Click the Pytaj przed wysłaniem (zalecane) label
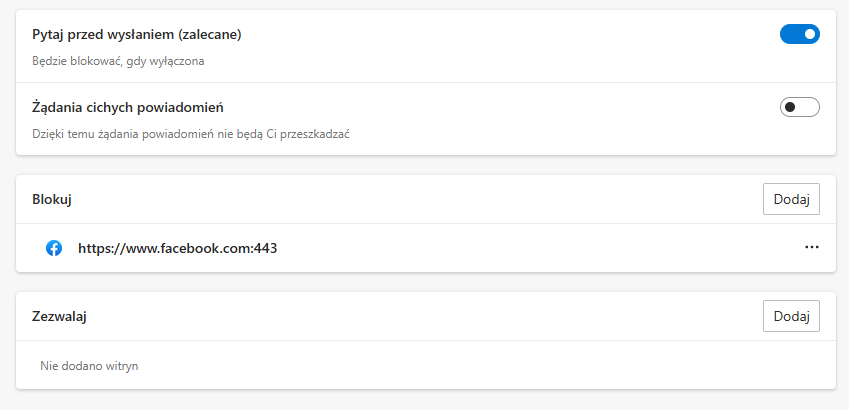The height and width of the screenshot is (410, 849). point(137,35)
